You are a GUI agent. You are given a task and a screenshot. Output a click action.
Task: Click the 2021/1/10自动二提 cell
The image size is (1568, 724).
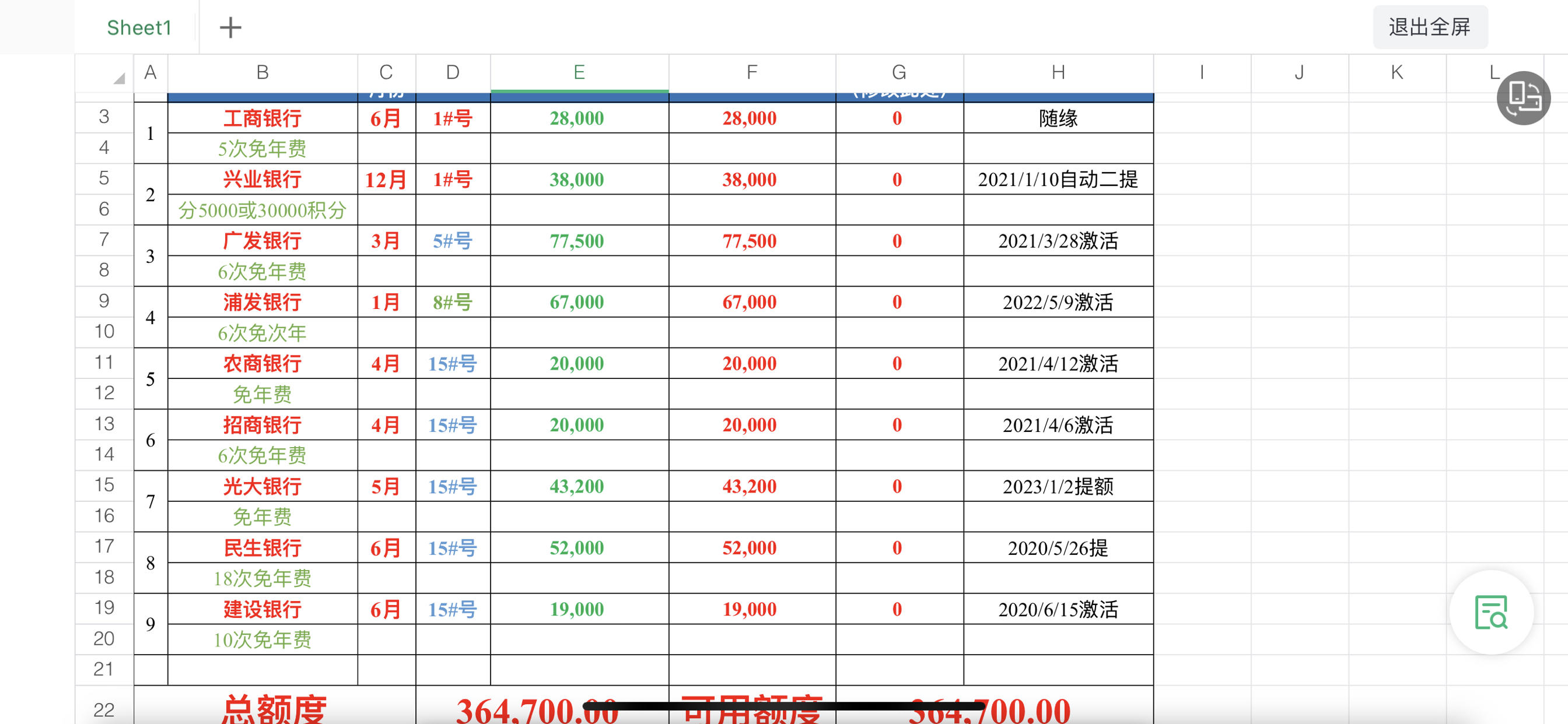pyautogui.click(x=1058, y=180)
